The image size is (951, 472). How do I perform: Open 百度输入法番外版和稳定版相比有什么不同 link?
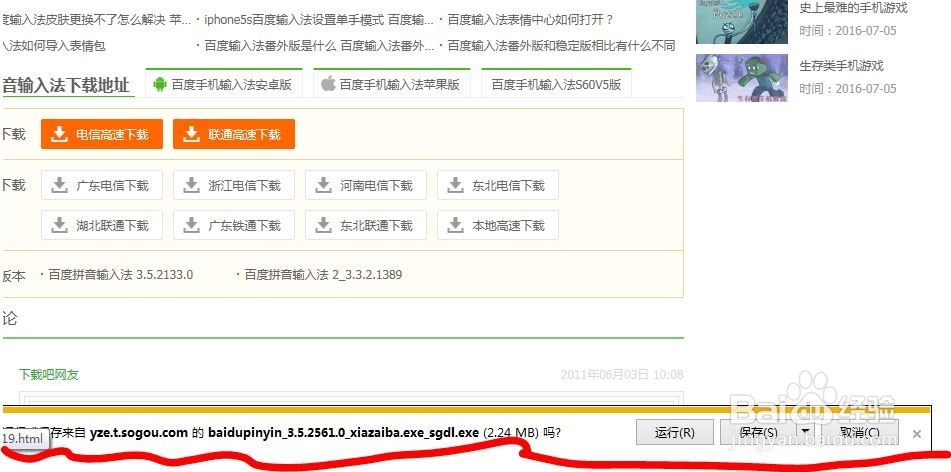(x=561, y=46)
